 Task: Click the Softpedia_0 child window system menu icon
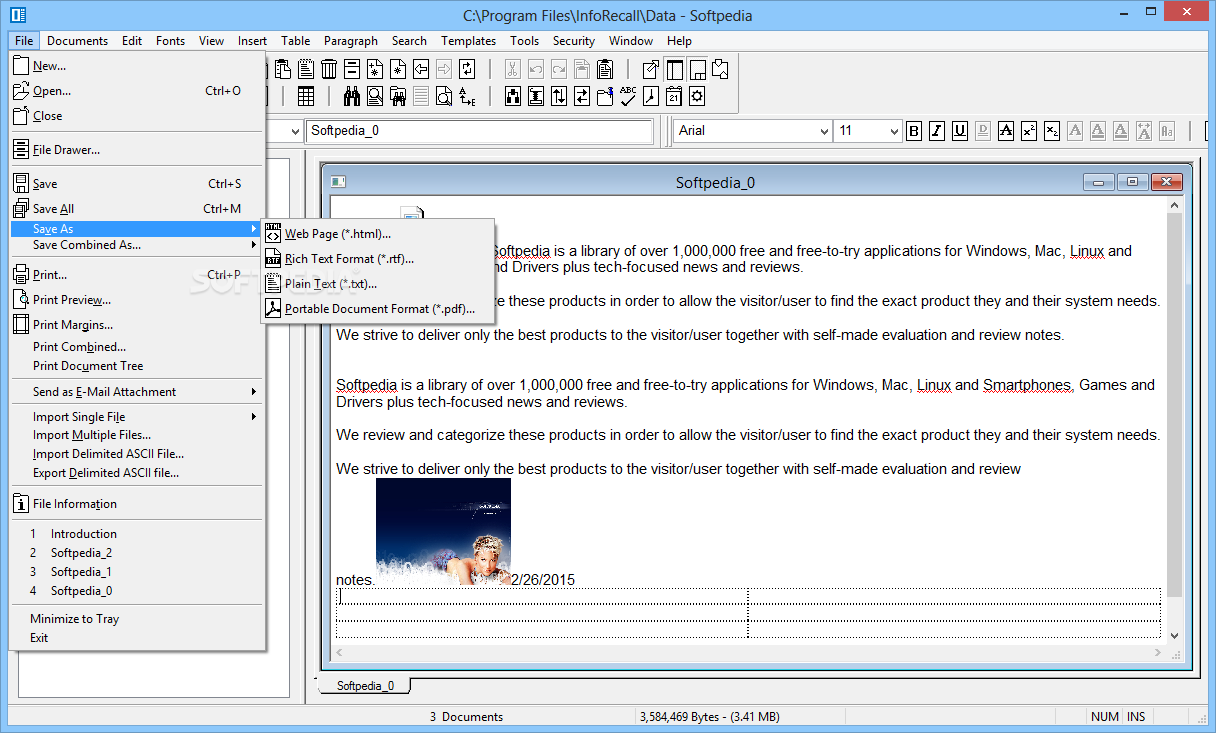[338, 182]
